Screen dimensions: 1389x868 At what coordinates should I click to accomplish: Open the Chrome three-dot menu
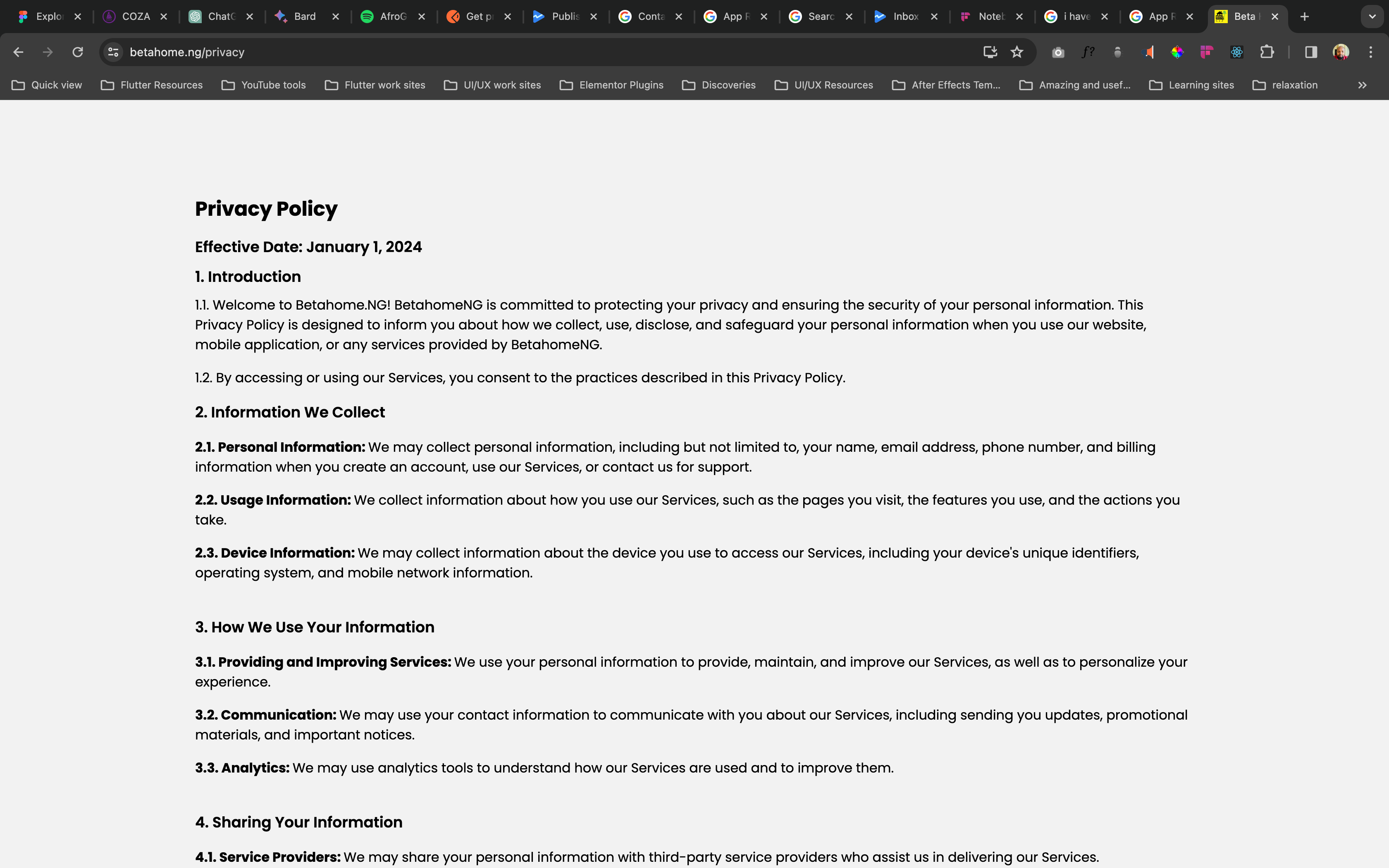click(x=1371, y=52)
